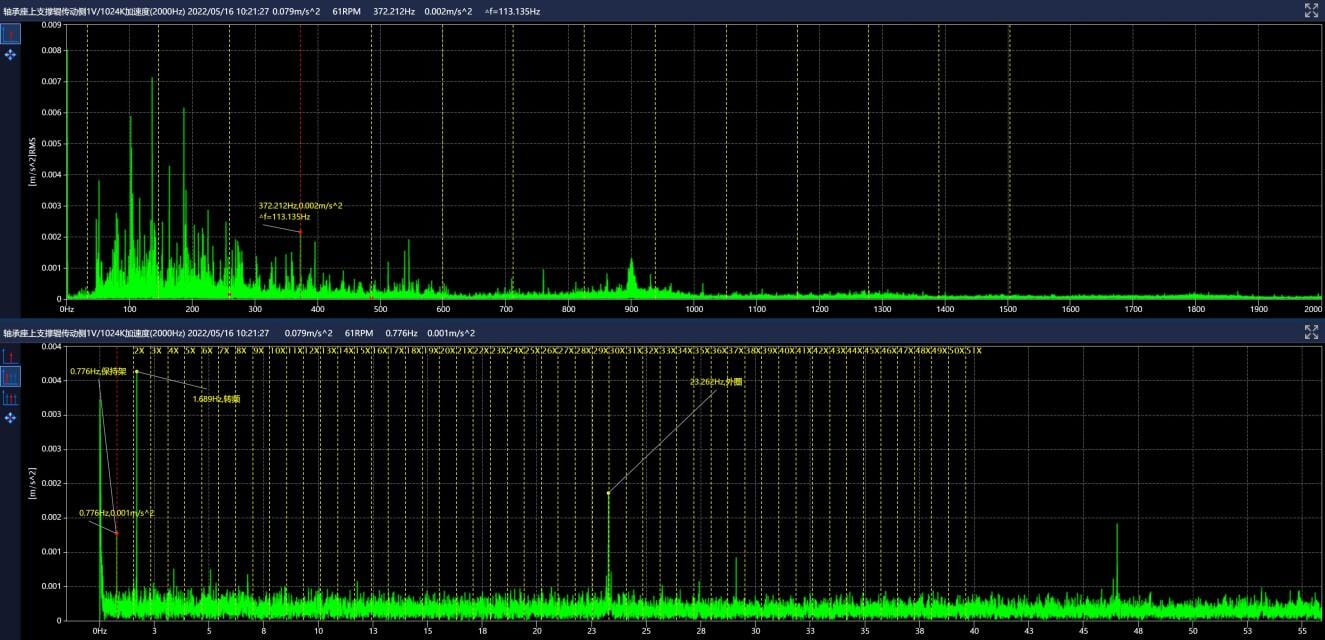Click the 2X harmonic marker label
Screen dimensions: 1325x640
[139, 351]
